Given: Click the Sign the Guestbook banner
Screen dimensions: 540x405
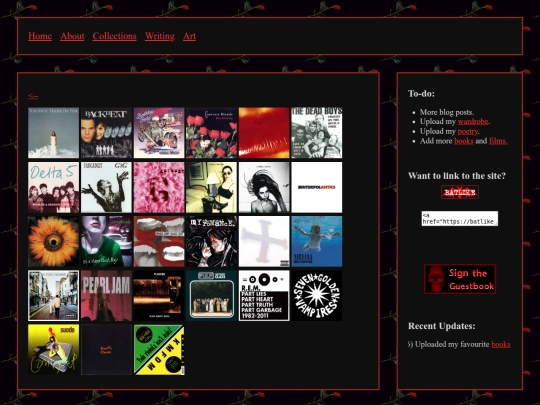Looking at the screenshot, I should (x=460, y=279).
